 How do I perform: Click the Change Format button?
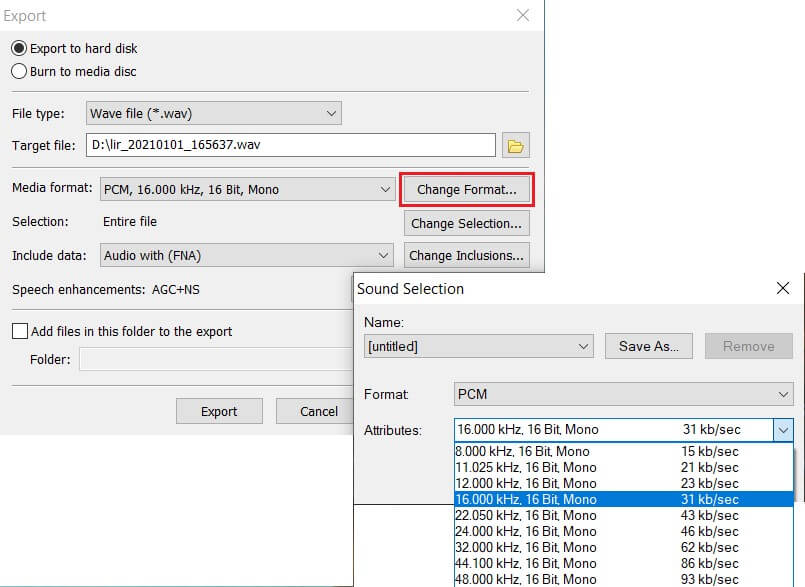coord(467,188)
